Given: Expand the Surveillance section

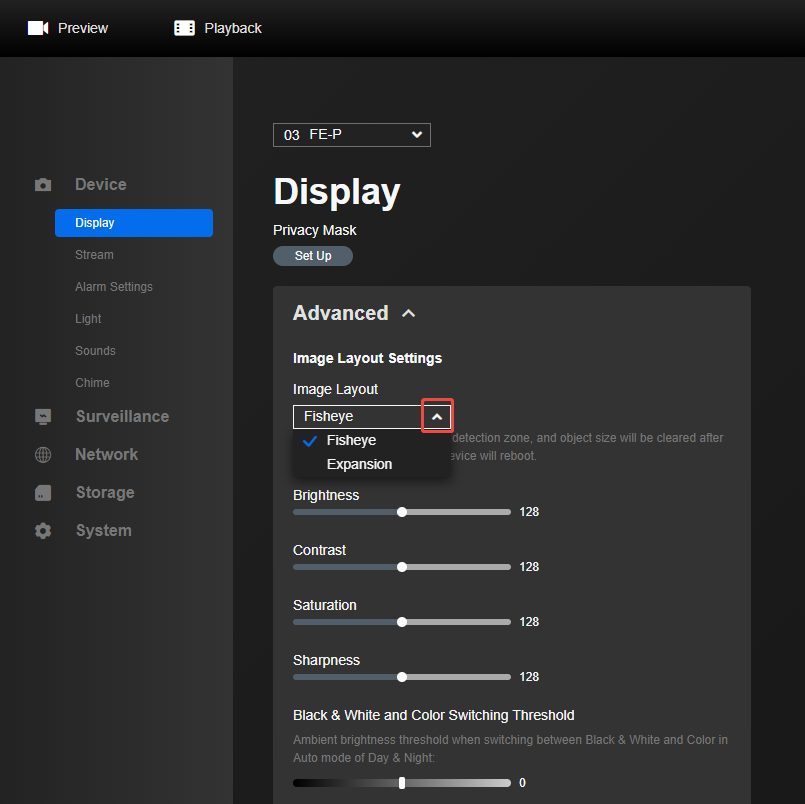Looking at the screenshot, I should 123,416.
